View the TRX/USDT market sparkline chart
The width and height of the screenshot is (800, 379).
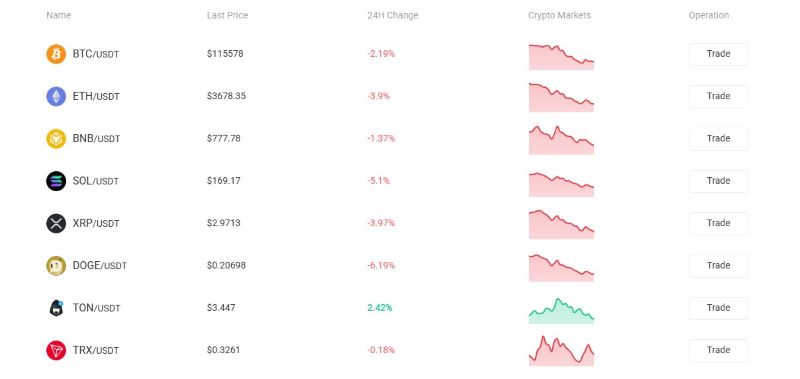pos(561,351)
